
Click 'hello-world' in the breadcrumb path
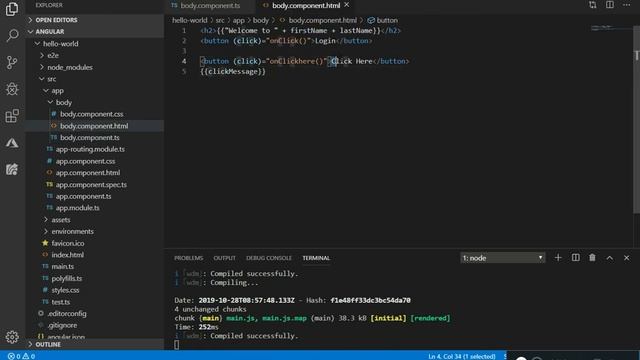pos(189,20)
